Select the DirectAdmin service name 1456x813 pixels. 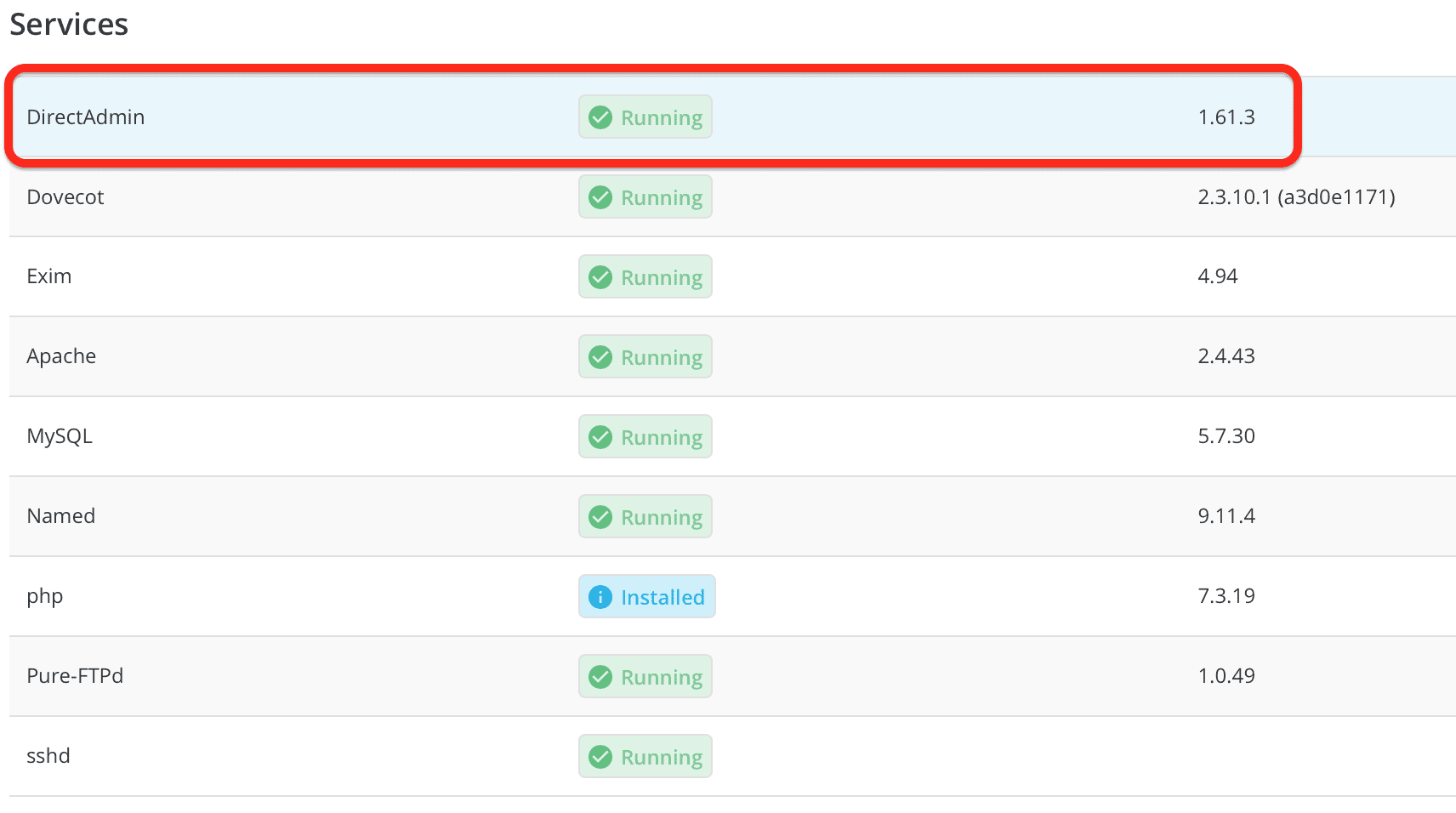click(86, 117)
